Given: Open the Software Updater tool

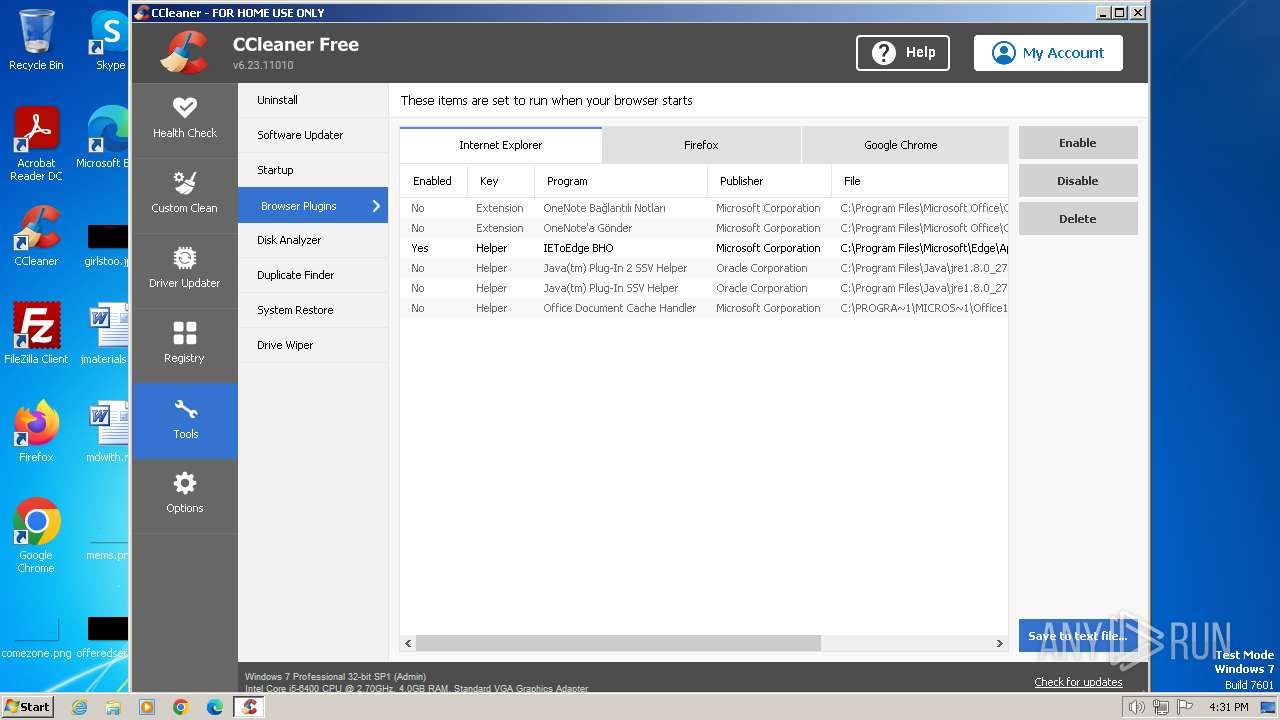Looking at the screenshot, I should (313, 135).
